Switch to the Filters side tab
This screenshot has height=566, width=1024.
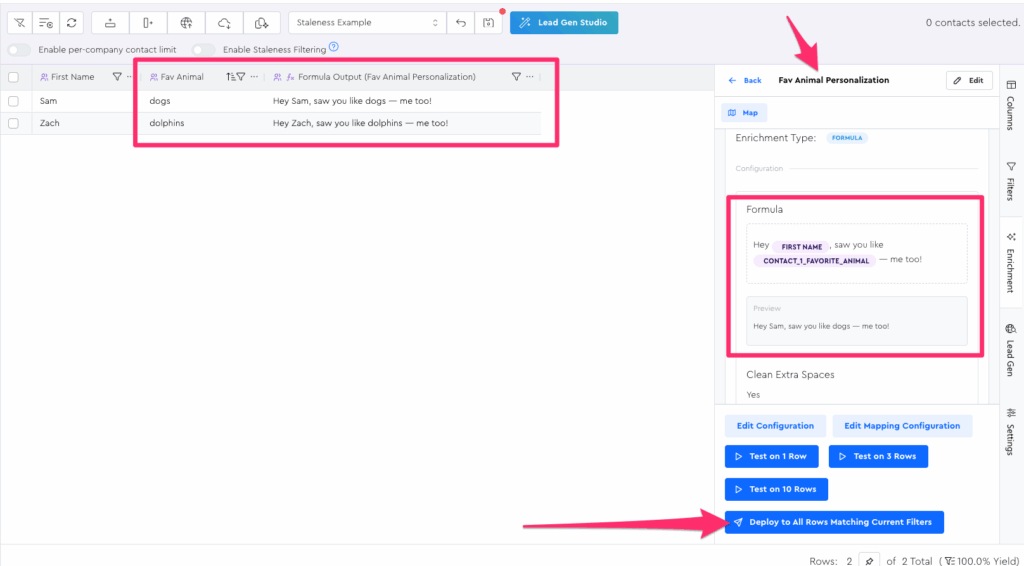pyautogui.click(x=1011, y=182)
